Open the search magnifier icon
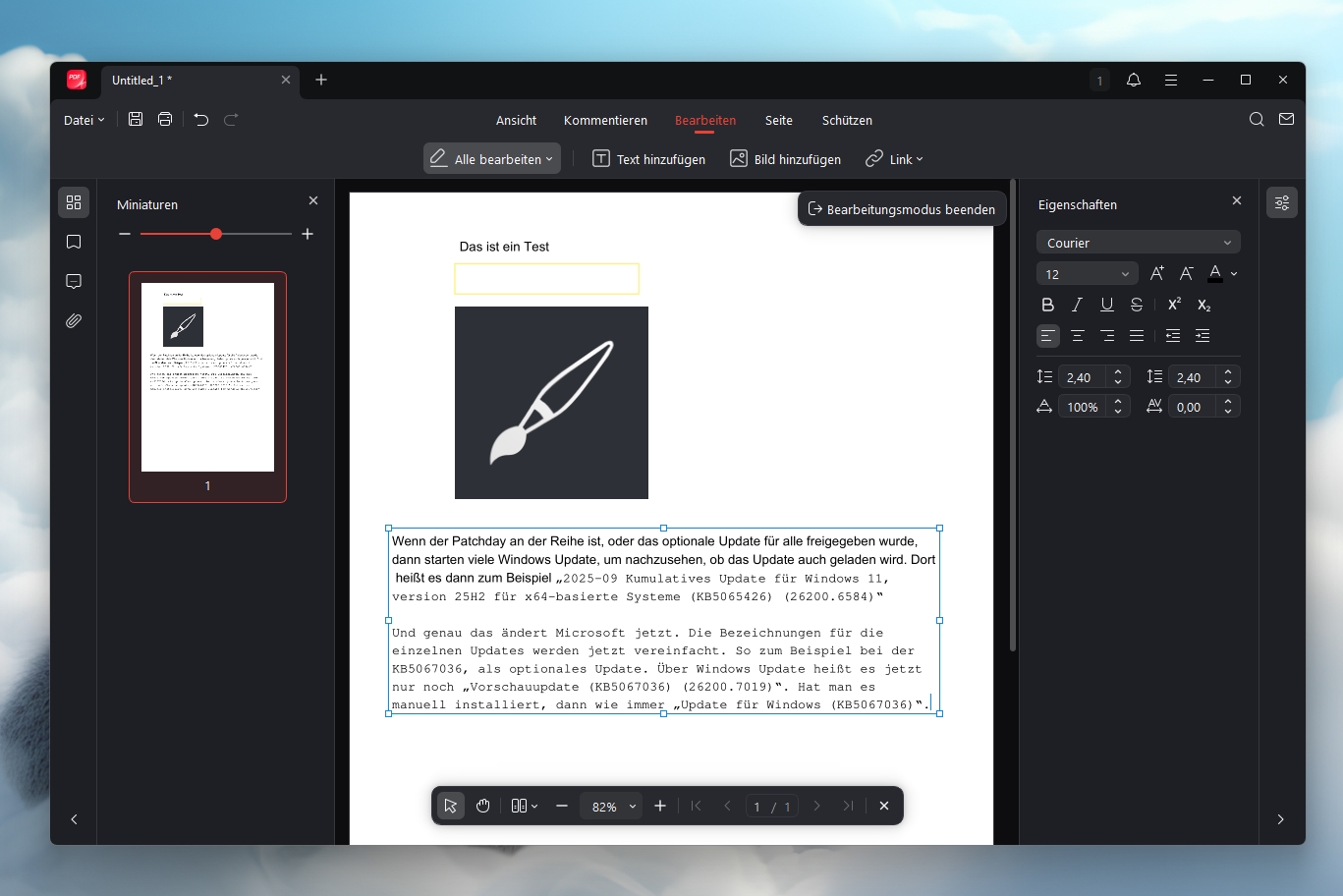 click(x=1257, y=120)
